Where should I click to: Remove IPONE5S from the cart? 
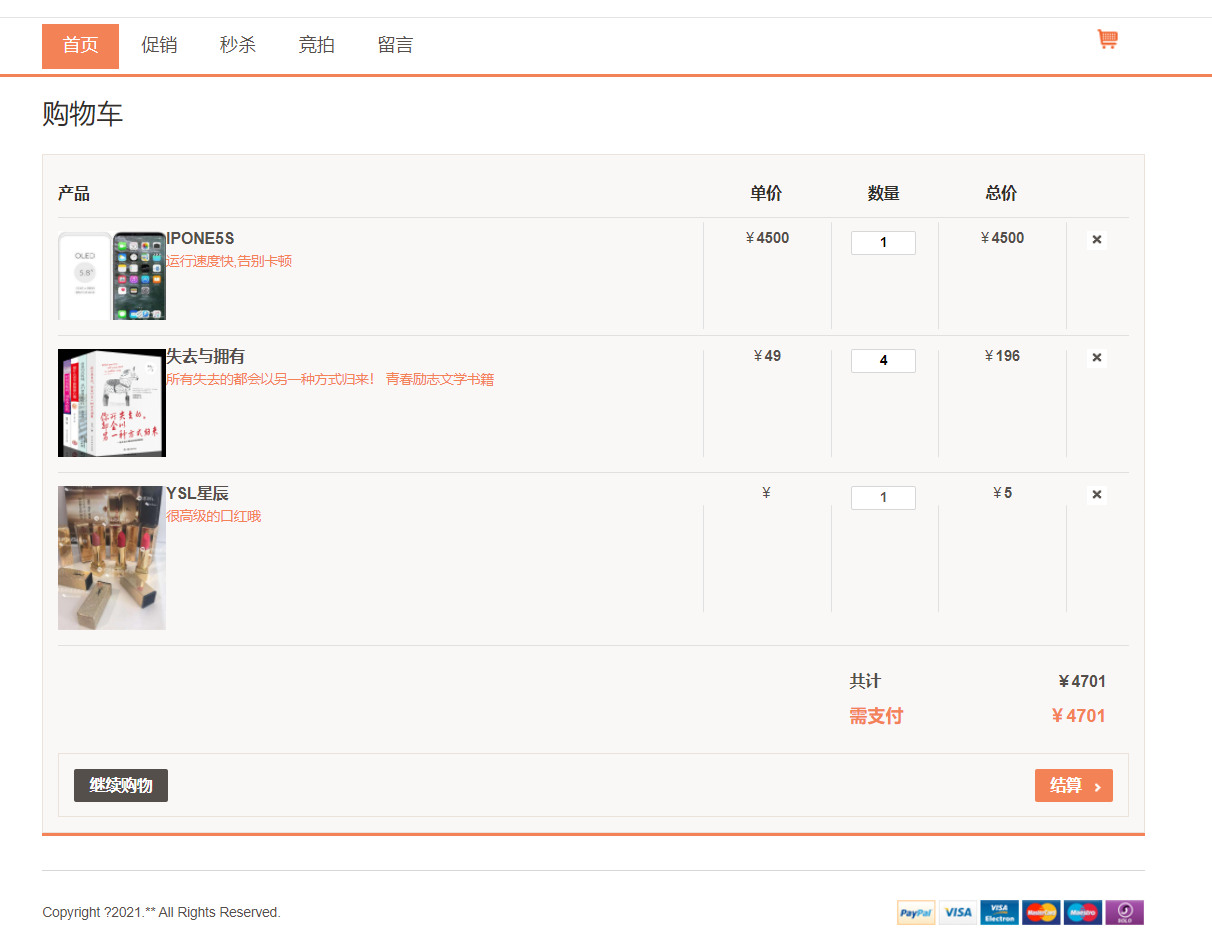click(1097, 240)
